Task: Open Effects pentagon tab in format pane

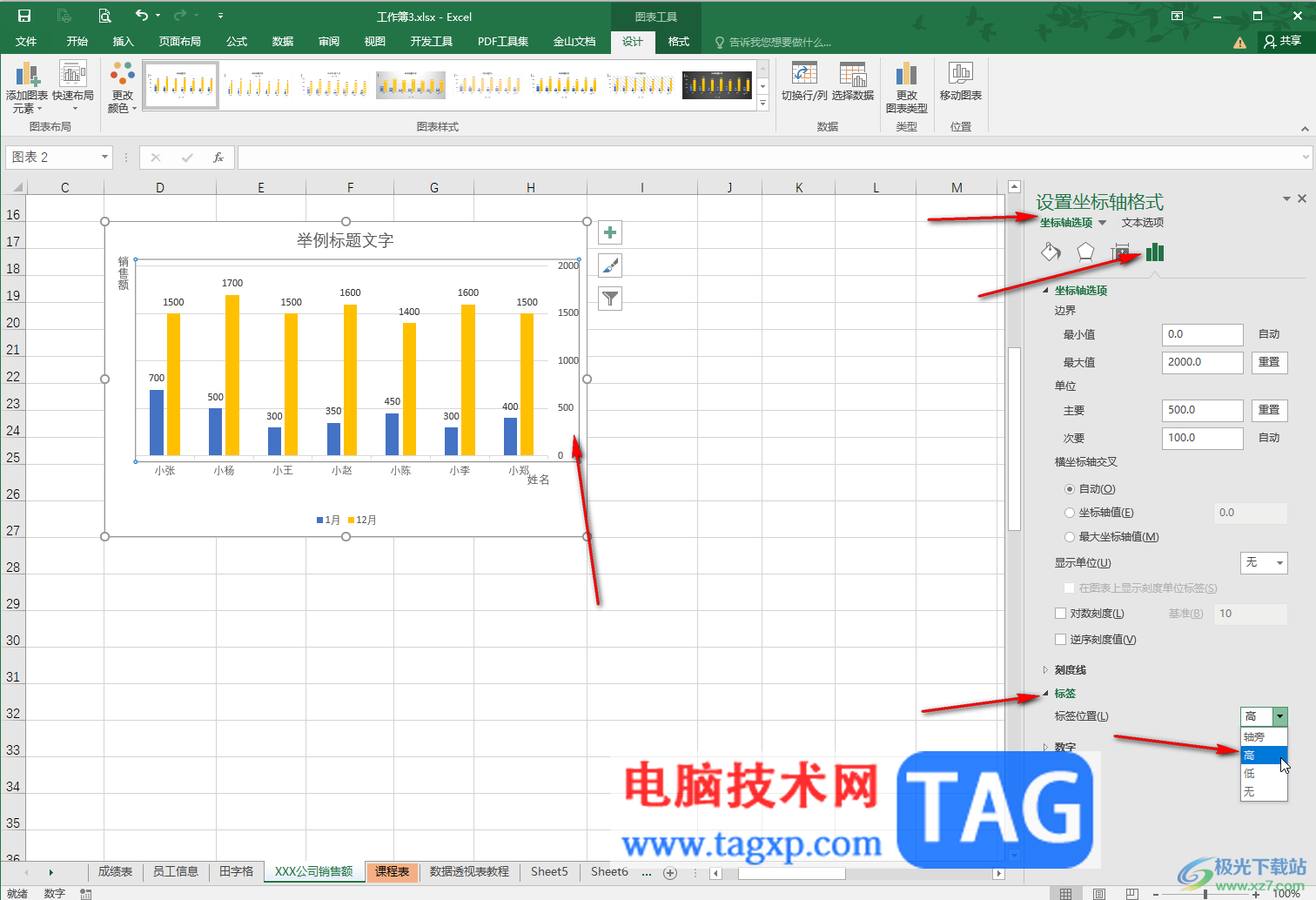Action: pyautogui.click(x=1085, y=252)
